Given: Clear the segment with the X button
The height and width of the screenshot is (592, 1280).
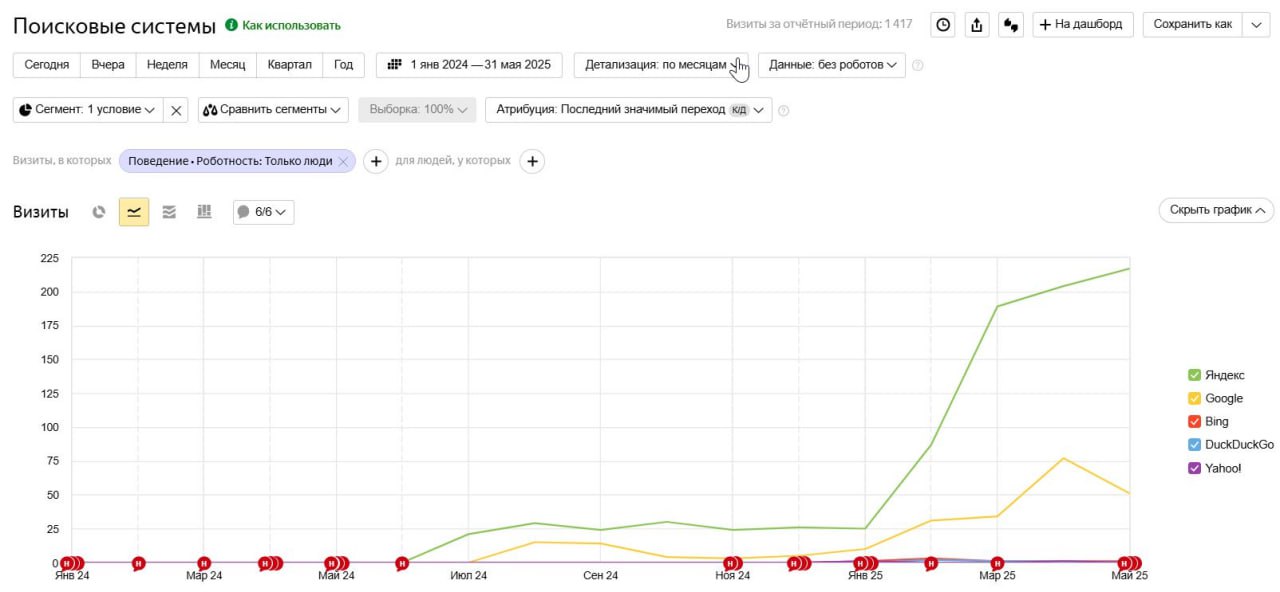Looking at the screenshot, I should tap(176, 110).
